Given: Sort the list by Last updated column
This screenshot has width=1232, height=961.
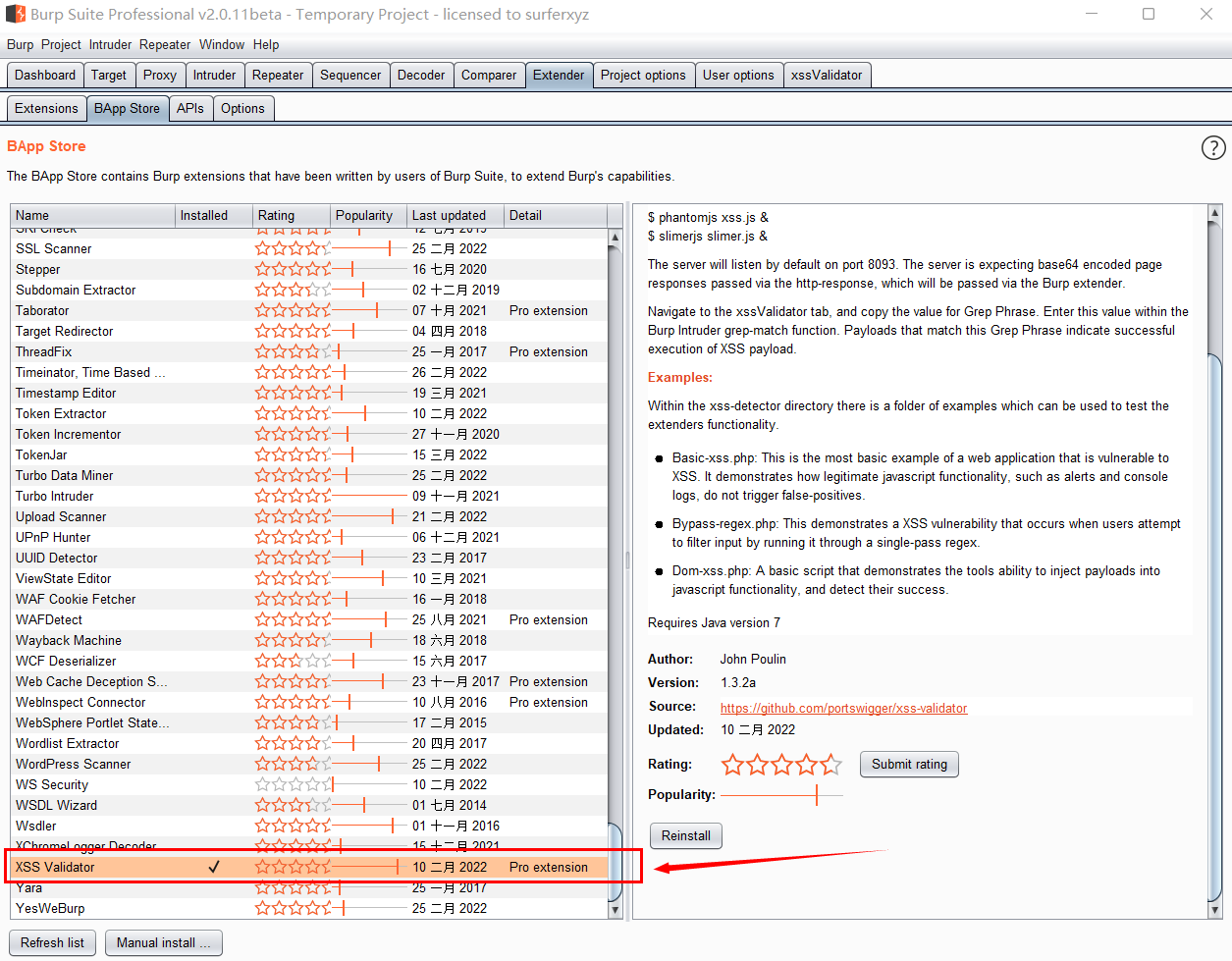Looking at the screenshot, I should coord(455,215).
